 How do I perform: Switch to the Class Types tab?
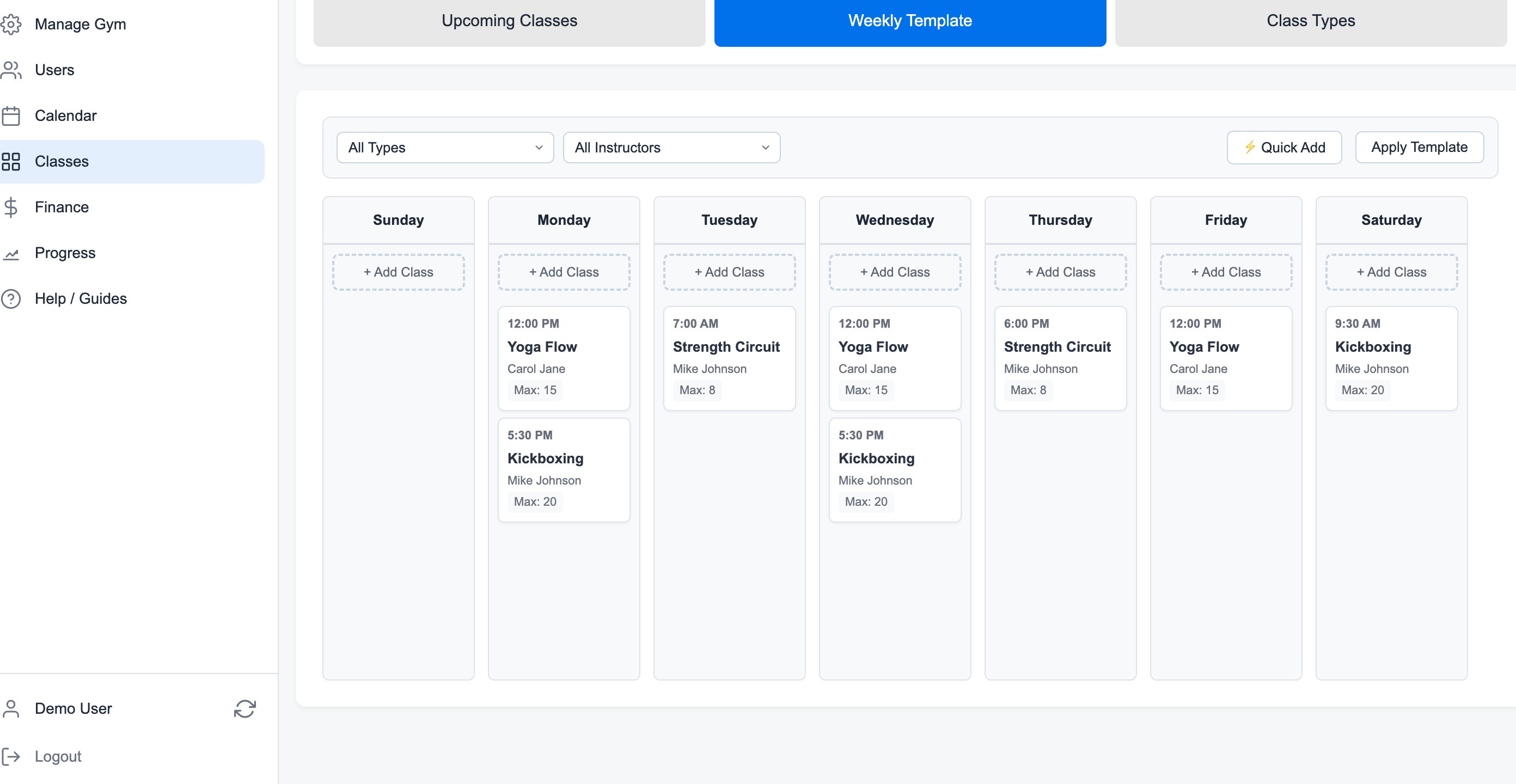pyautogui.click(x=1311, y=21)
